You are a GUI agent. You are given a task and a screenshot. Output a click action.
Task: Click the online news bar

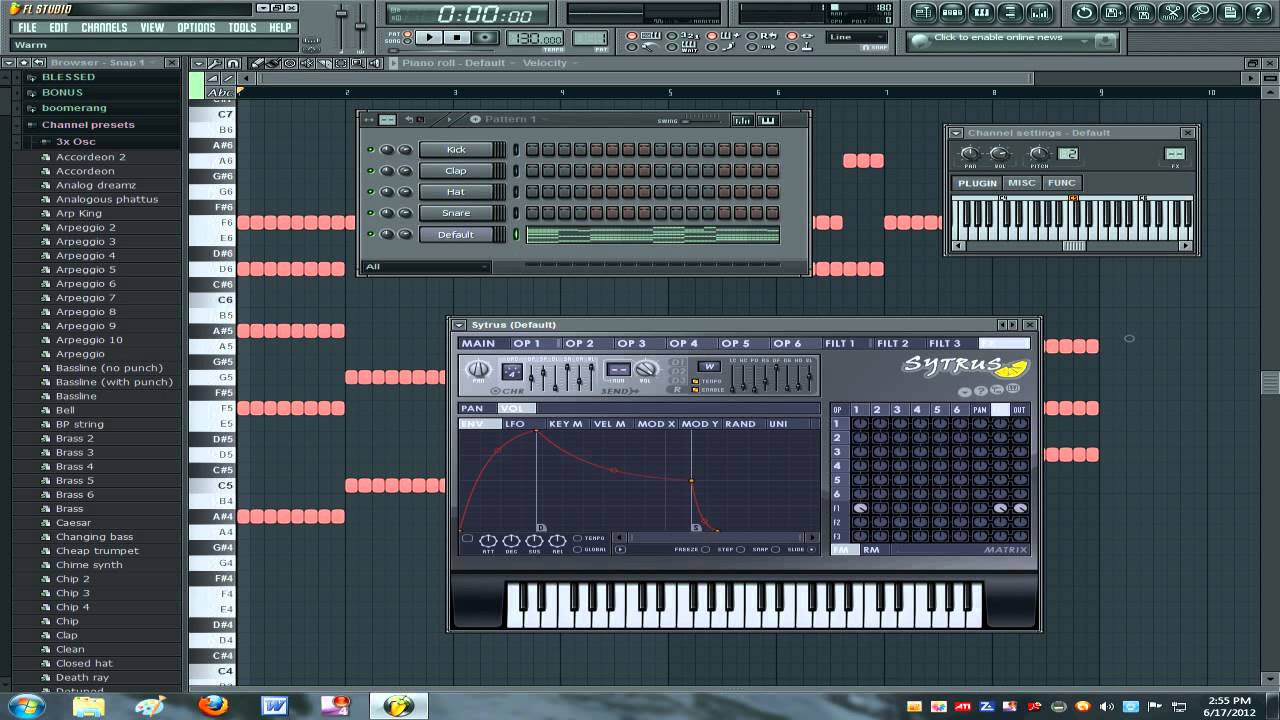[1012, 40]
